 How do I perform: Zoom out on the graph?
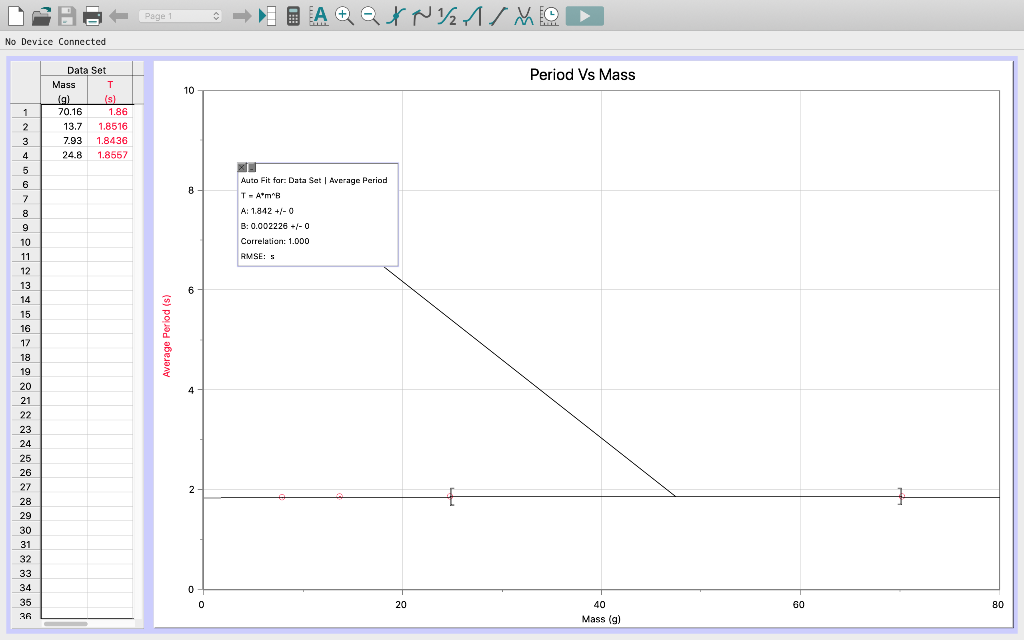368,15
